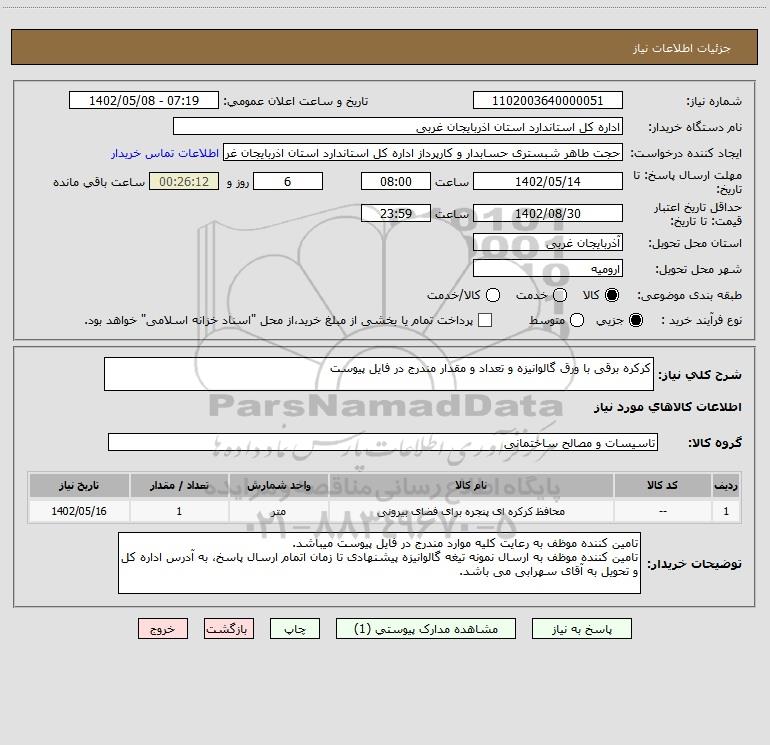The image size is (770, 745).
Task: Click the buyer organization name field
Action: (x=398, y=126)
